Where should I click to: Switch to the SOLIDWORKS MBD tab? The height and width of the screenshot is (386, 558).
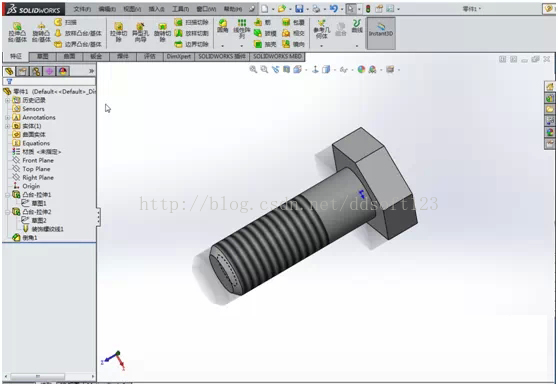[x=277, y=57]
